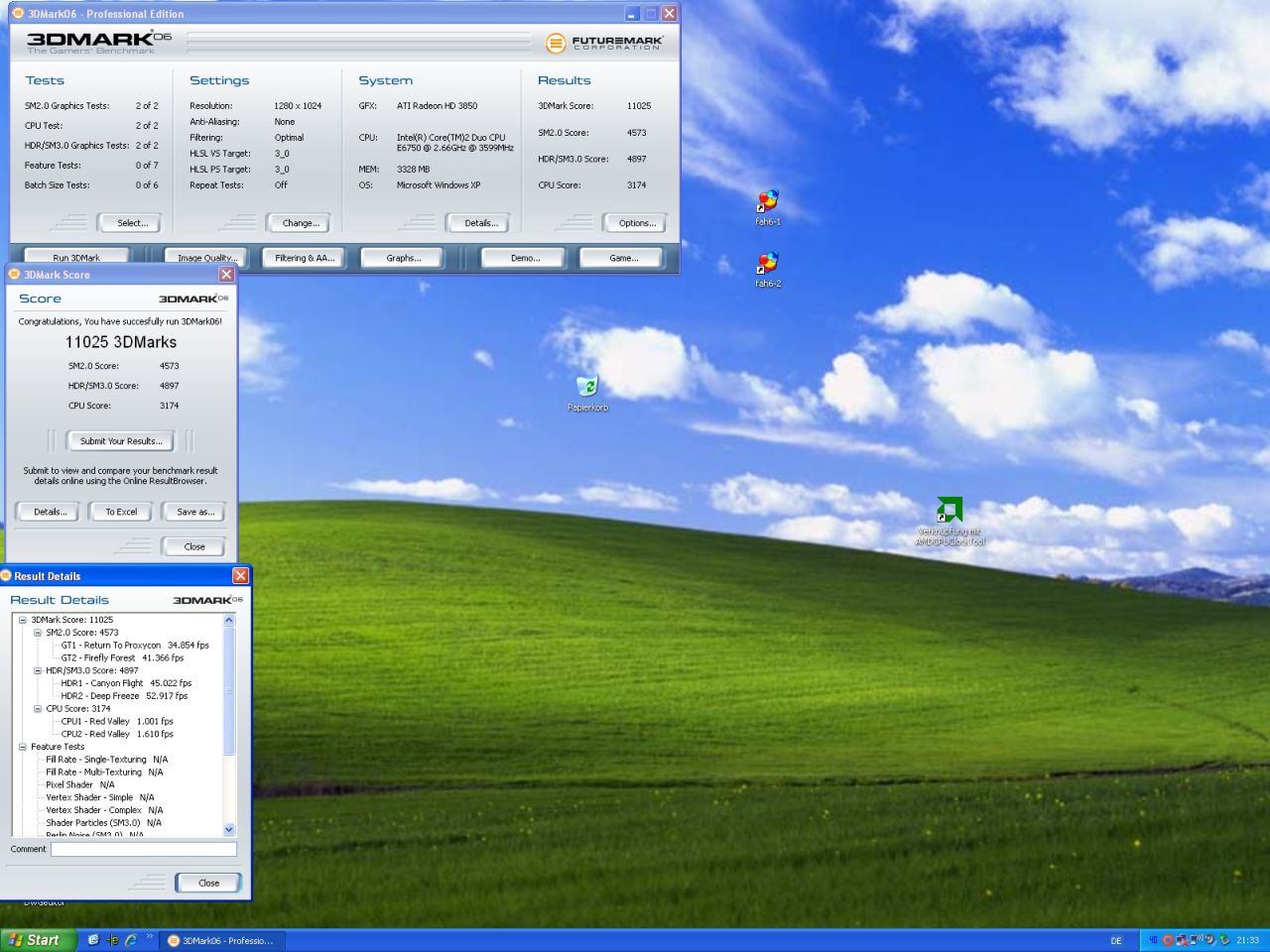
Task: Expand quick launch overflow chevron
Action: [x=150, y=937]
